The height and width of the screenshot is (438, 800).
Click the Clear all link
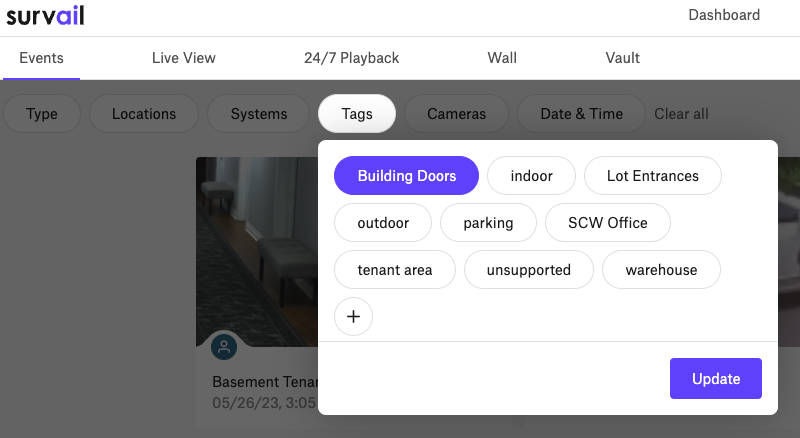click(681, 113)
